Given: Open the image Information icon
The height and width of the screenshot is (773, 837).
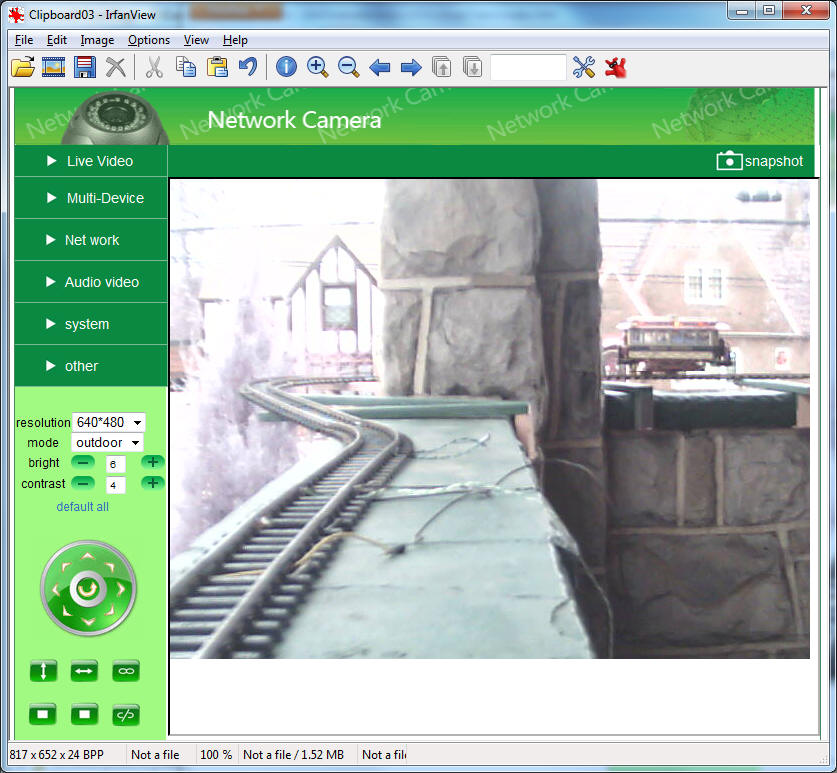Looking at the screenshot, I should pyautogui.click(x=286, y=67).
